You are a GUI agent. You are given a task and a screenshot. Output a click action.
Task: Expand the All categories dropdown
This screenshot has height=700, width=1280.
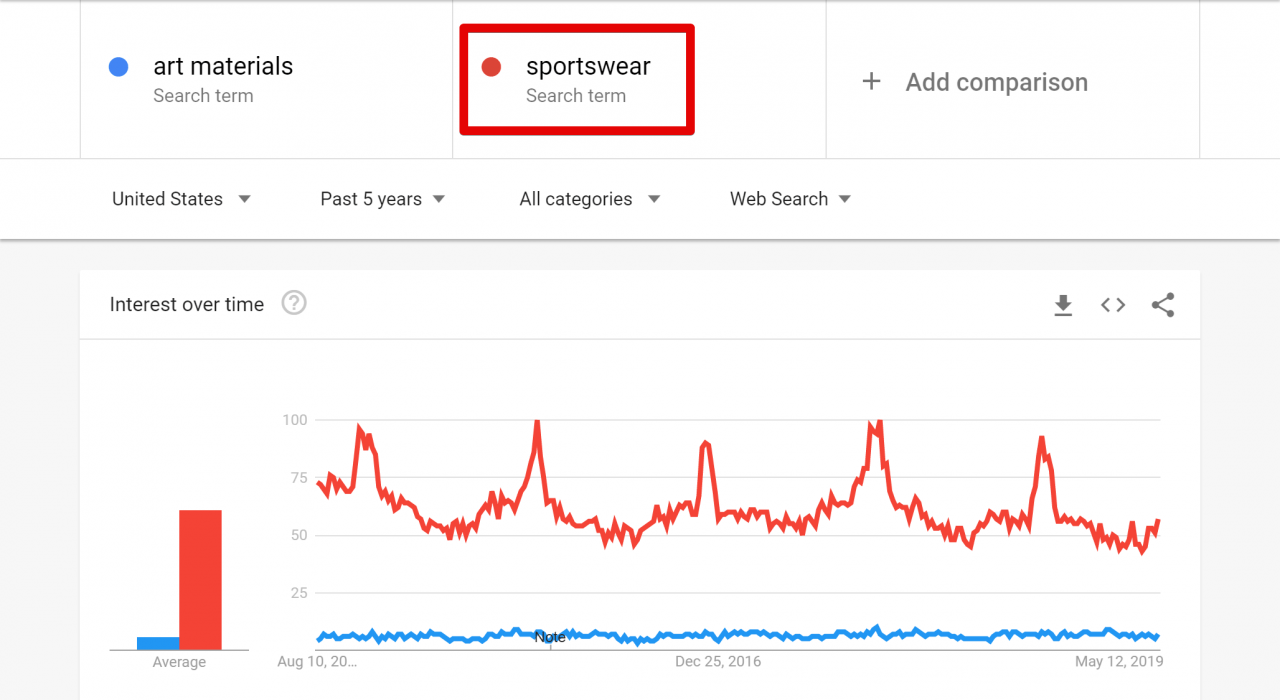pos(590,199)
